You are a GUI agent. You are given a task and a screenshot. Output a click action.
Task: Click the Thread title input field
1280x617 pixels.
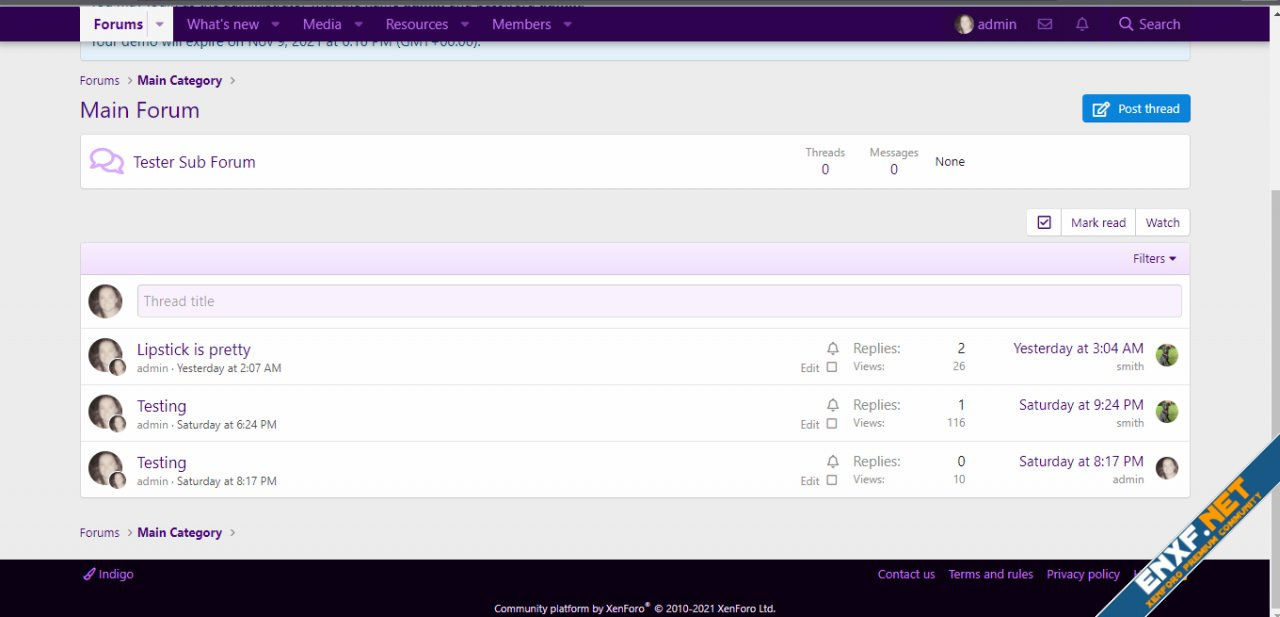tap(659, 301)
